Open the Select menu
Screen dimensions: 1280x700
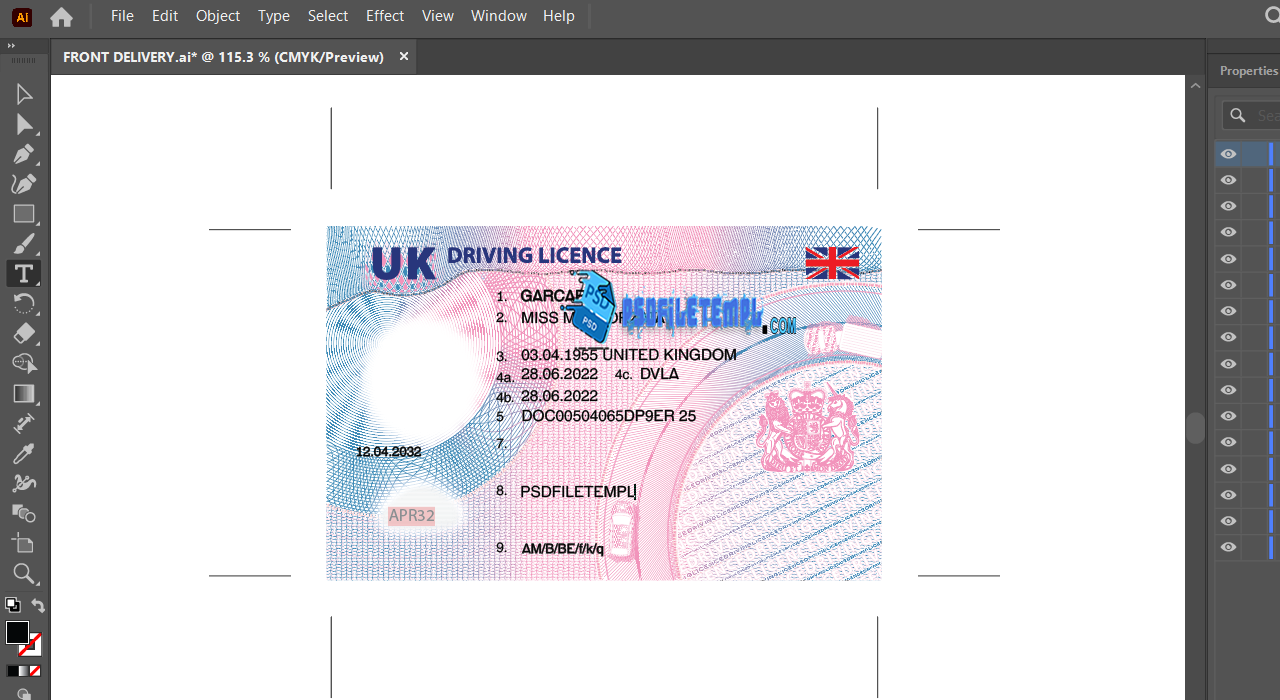pyautogui.click(x=328, y=16)
